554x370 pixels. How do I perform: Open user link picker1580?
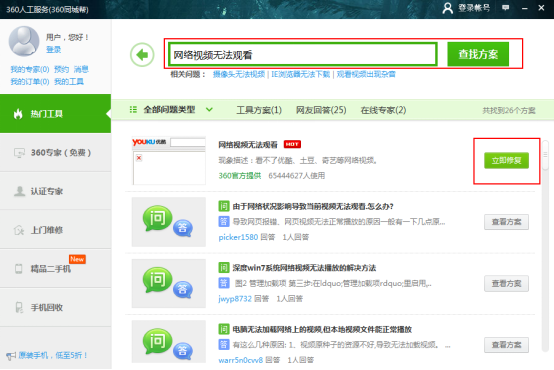tap(238, 237)
